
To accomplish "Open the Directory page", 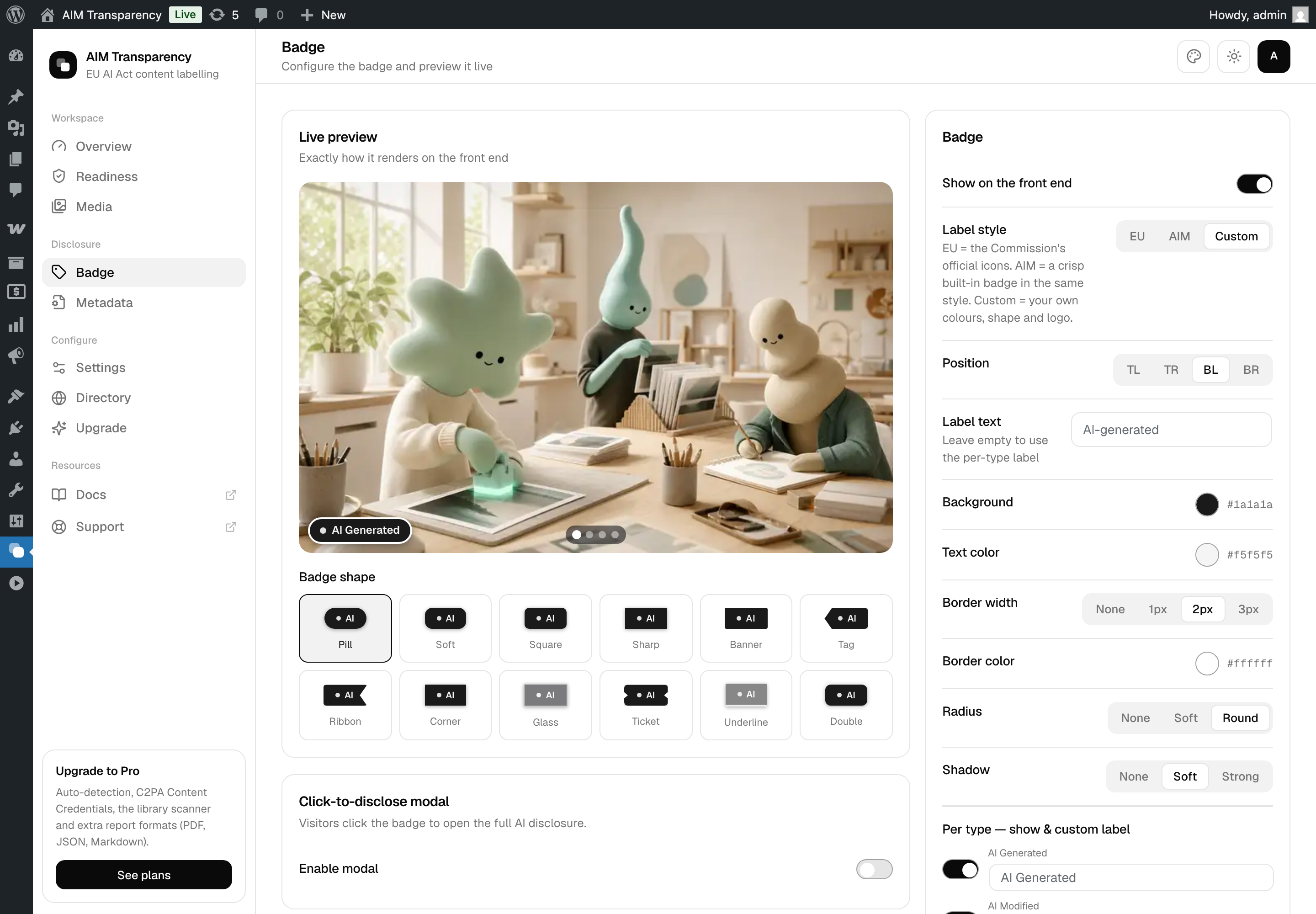I will point(144,398).
